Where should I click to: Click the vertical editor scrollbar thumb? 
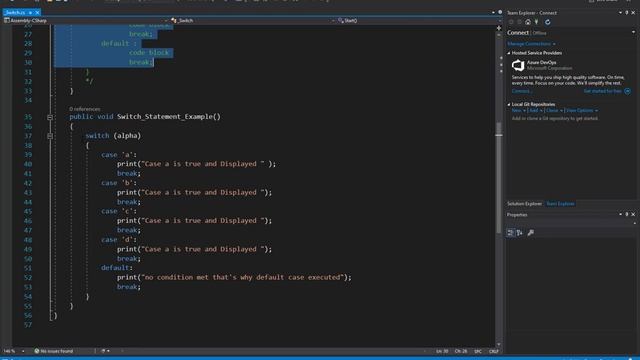click(499, 178)
